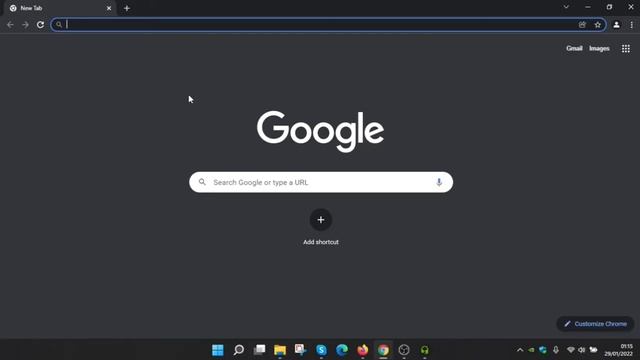Open the Google apps grid
The height and width of the screenshot is (360, 640).
[626, 49]
